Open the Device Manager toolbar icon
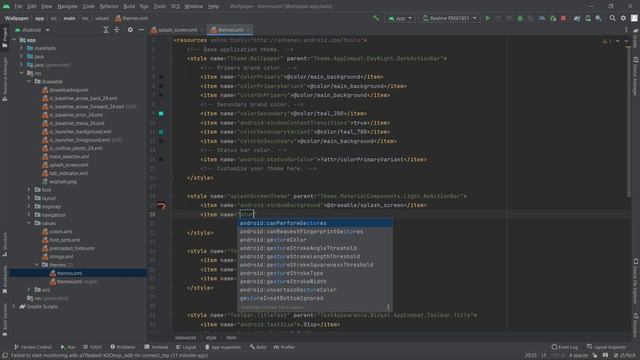640x360 pixels. [x=588, y=18]
